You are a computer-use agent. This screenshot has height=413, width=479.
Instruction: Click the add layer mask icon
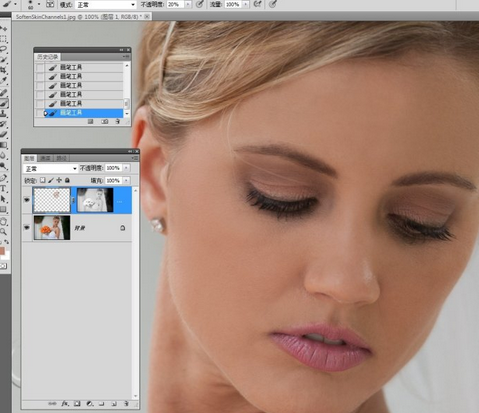[x=77, y=403]
